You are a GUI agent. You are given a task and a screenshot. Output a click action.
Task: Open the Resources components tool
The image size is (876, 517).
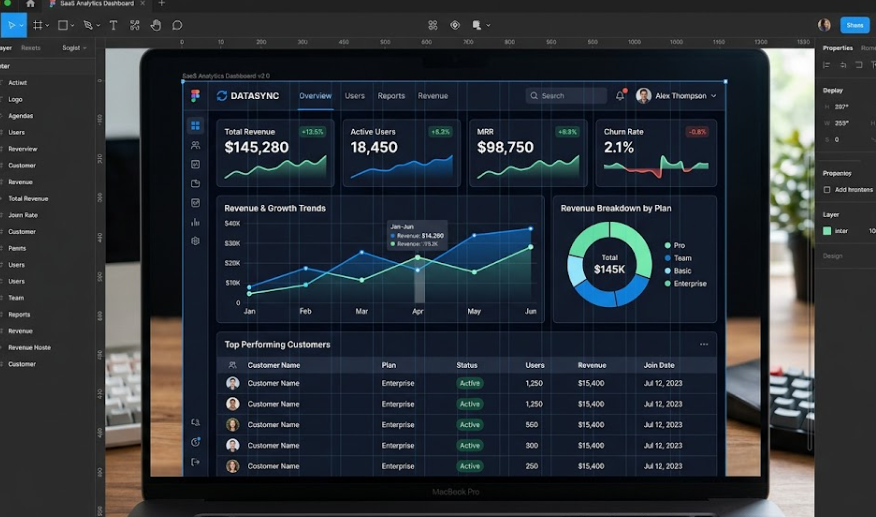pyautogui.click(x=135, y=25)
